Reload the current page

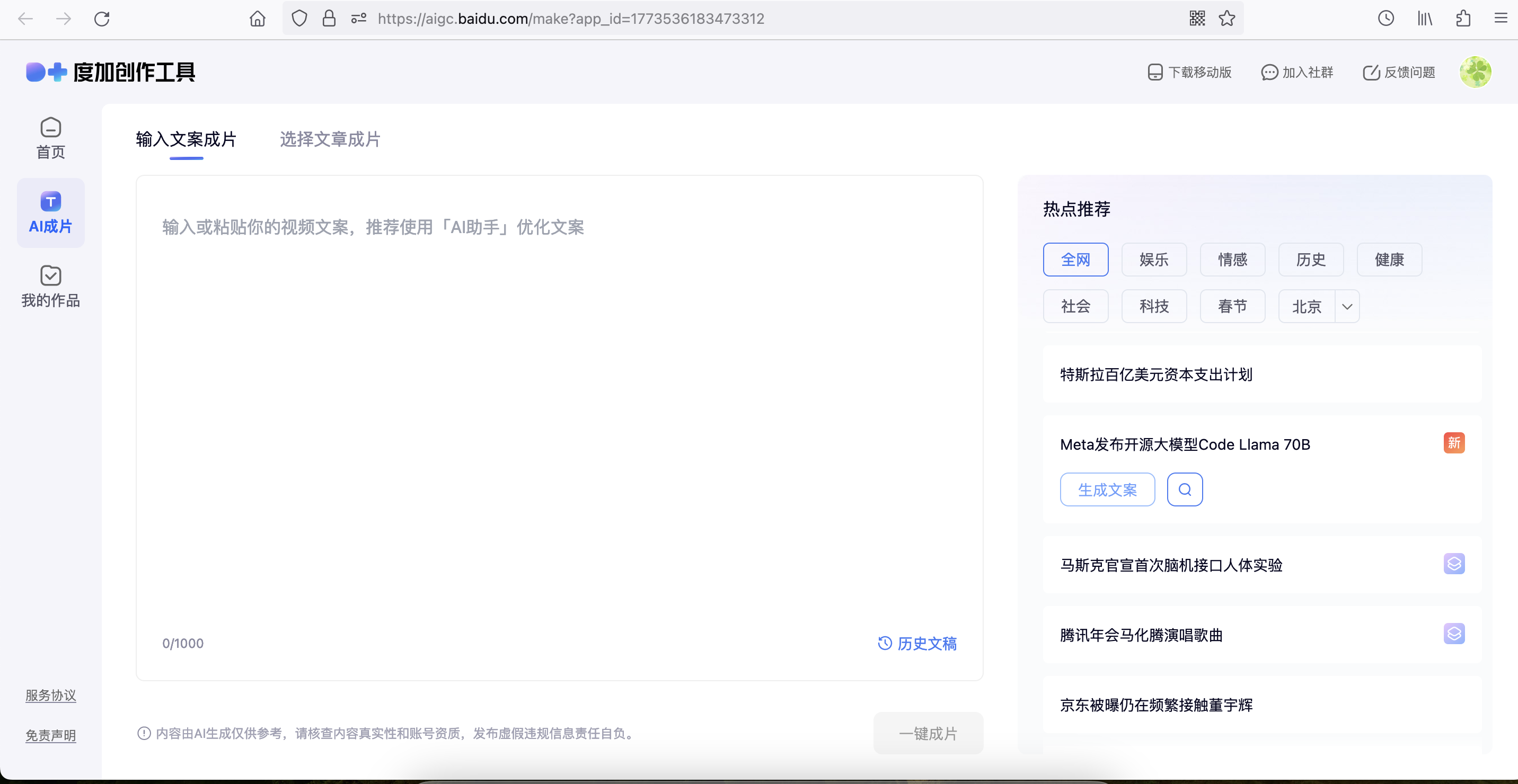click(102, 19)
